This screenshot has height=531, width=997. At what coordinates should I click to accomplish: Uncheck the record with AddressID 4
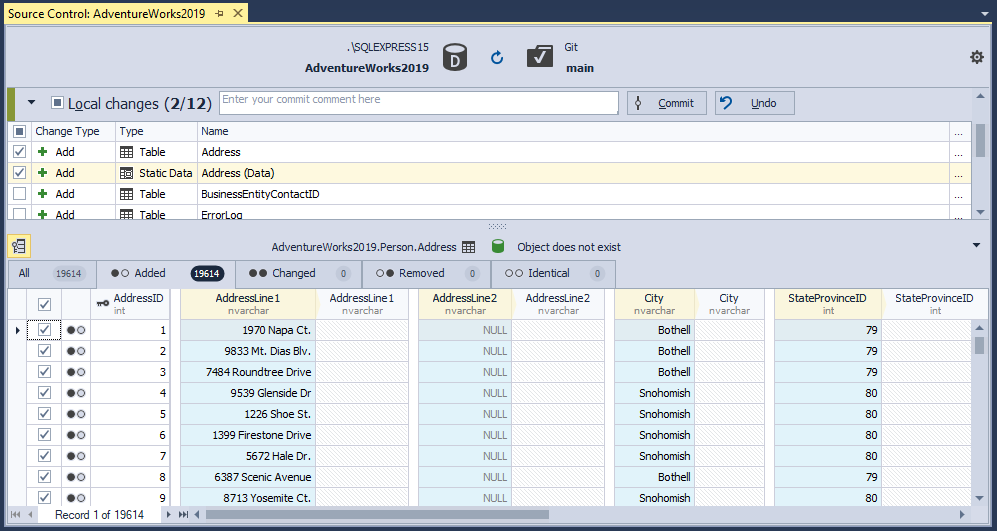[x=44, y=393]
